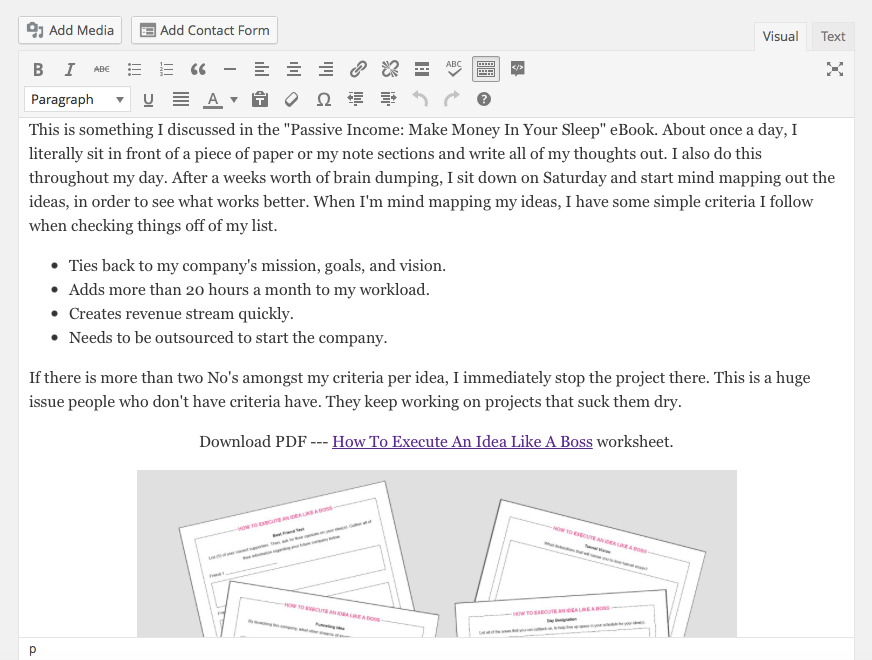The height and width of the screenshot is (660, 872).
Task: Place cursor in 'If there is more than two No's' paragraph
Action: (420, 390)
